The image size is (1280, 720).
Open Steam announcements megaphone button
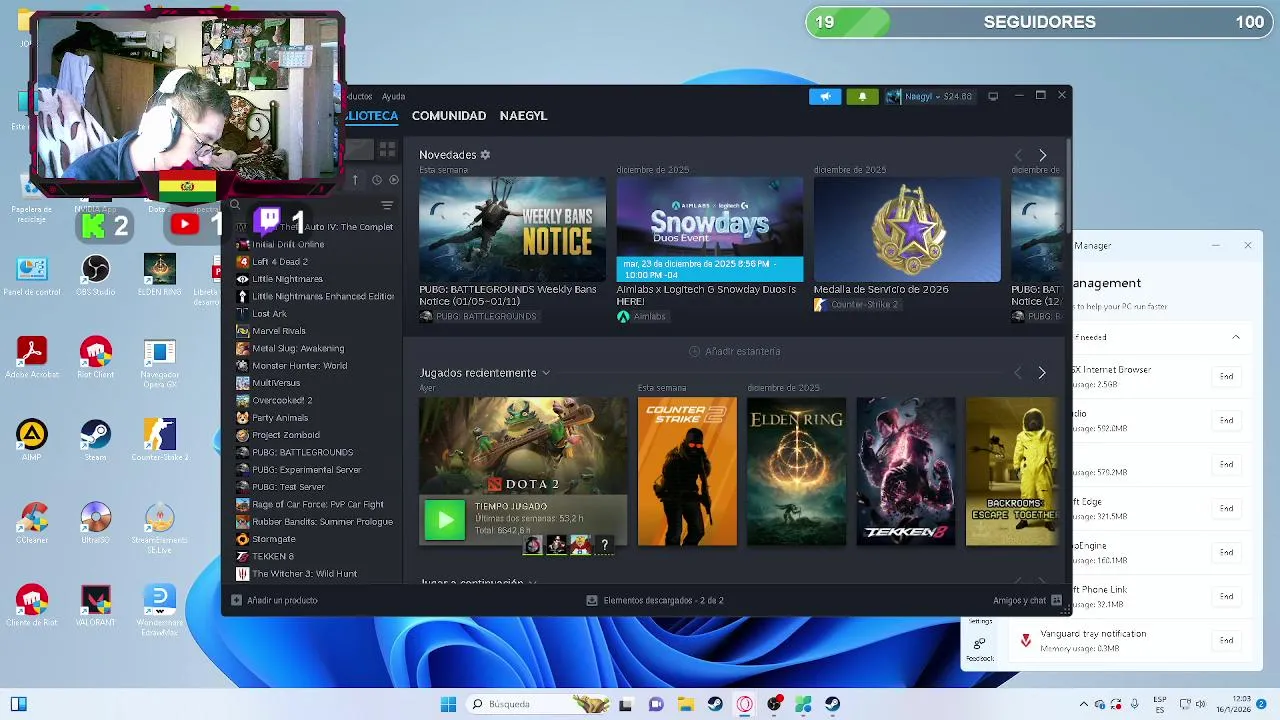click(x=825, y=96)
